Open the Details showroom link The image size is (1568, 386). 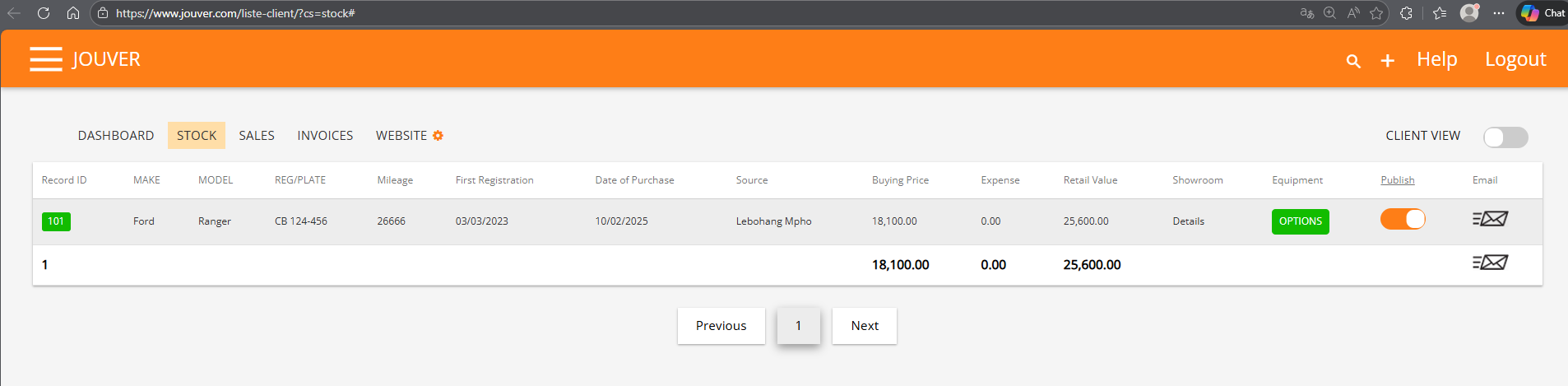(1188, 221)
